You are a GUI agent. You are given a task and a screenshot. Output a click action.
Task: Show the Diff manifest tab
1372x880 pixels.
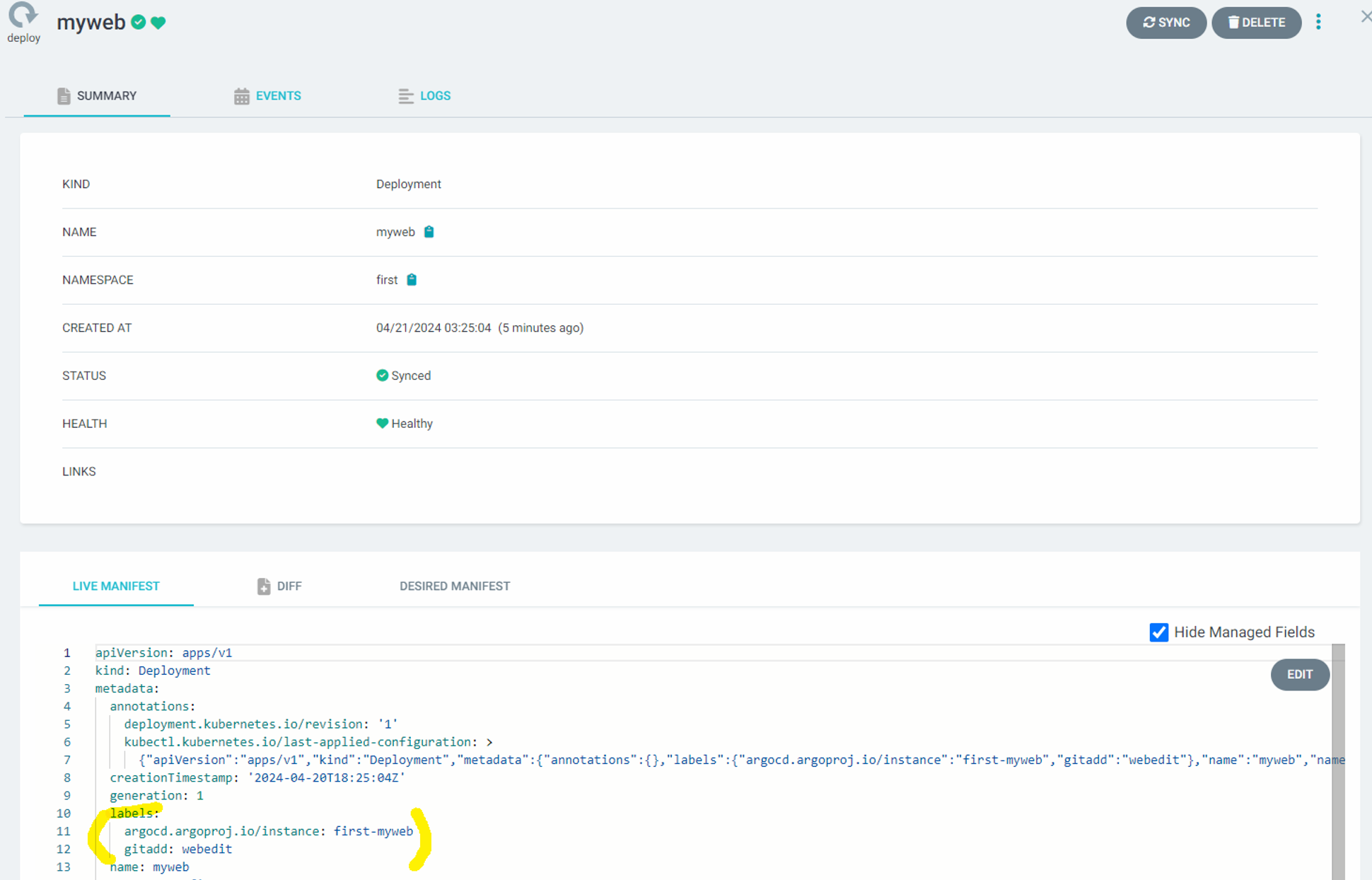(x=279, y=586)
